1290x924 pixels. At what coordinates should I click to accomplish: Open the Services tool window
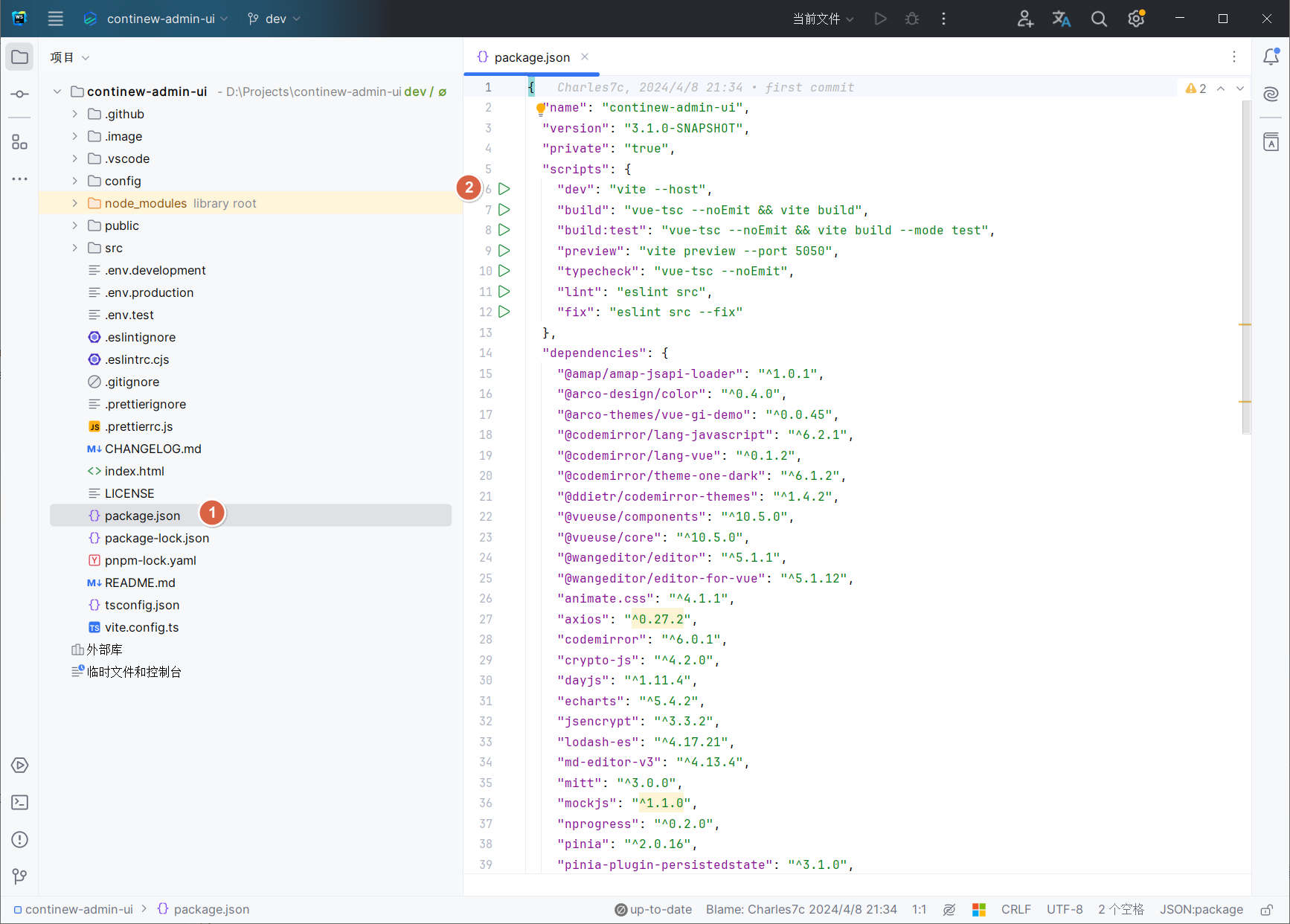(x=20, y=766)
